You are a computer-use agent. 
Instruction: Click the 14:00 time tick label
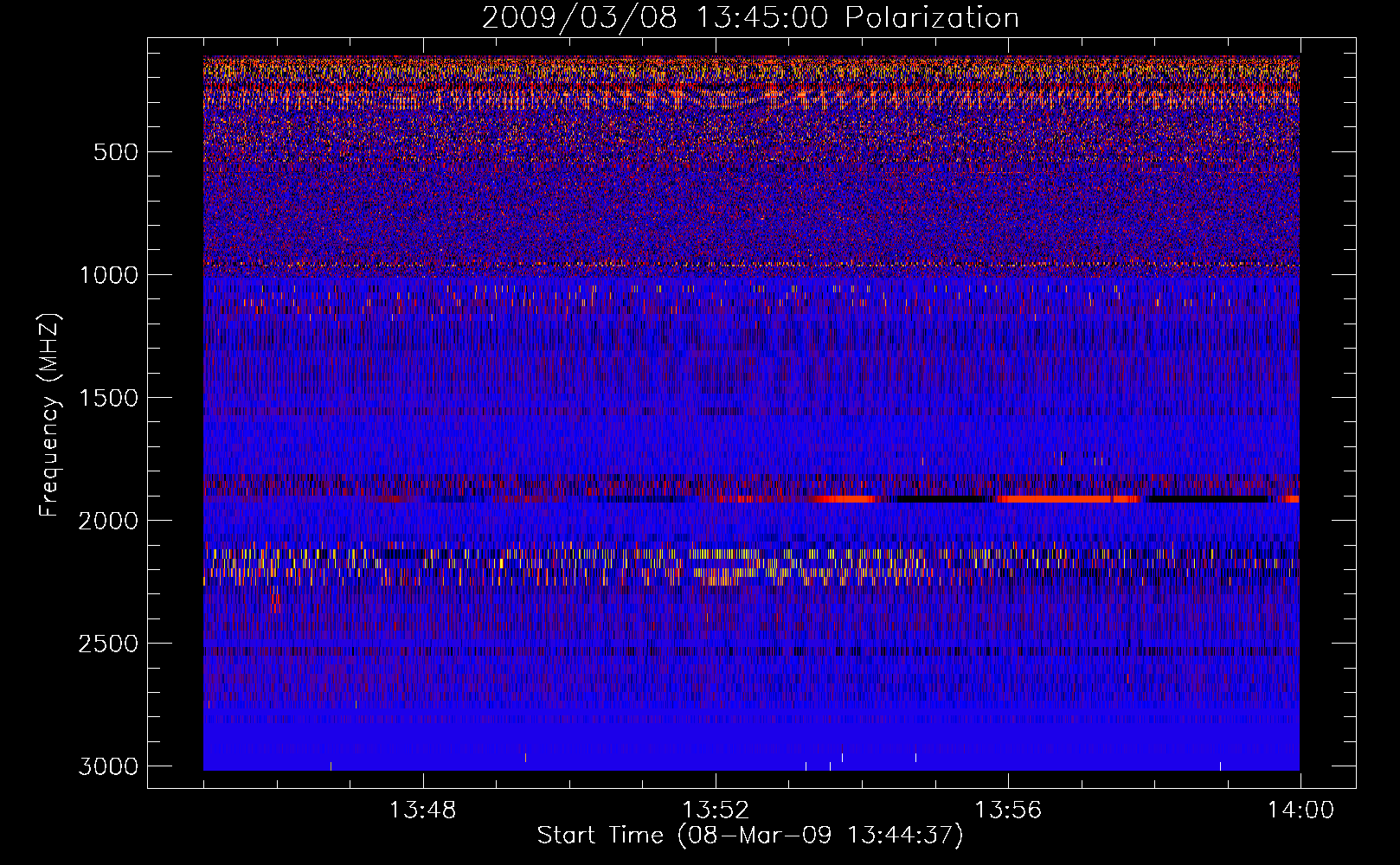(x=1300, y=811)
